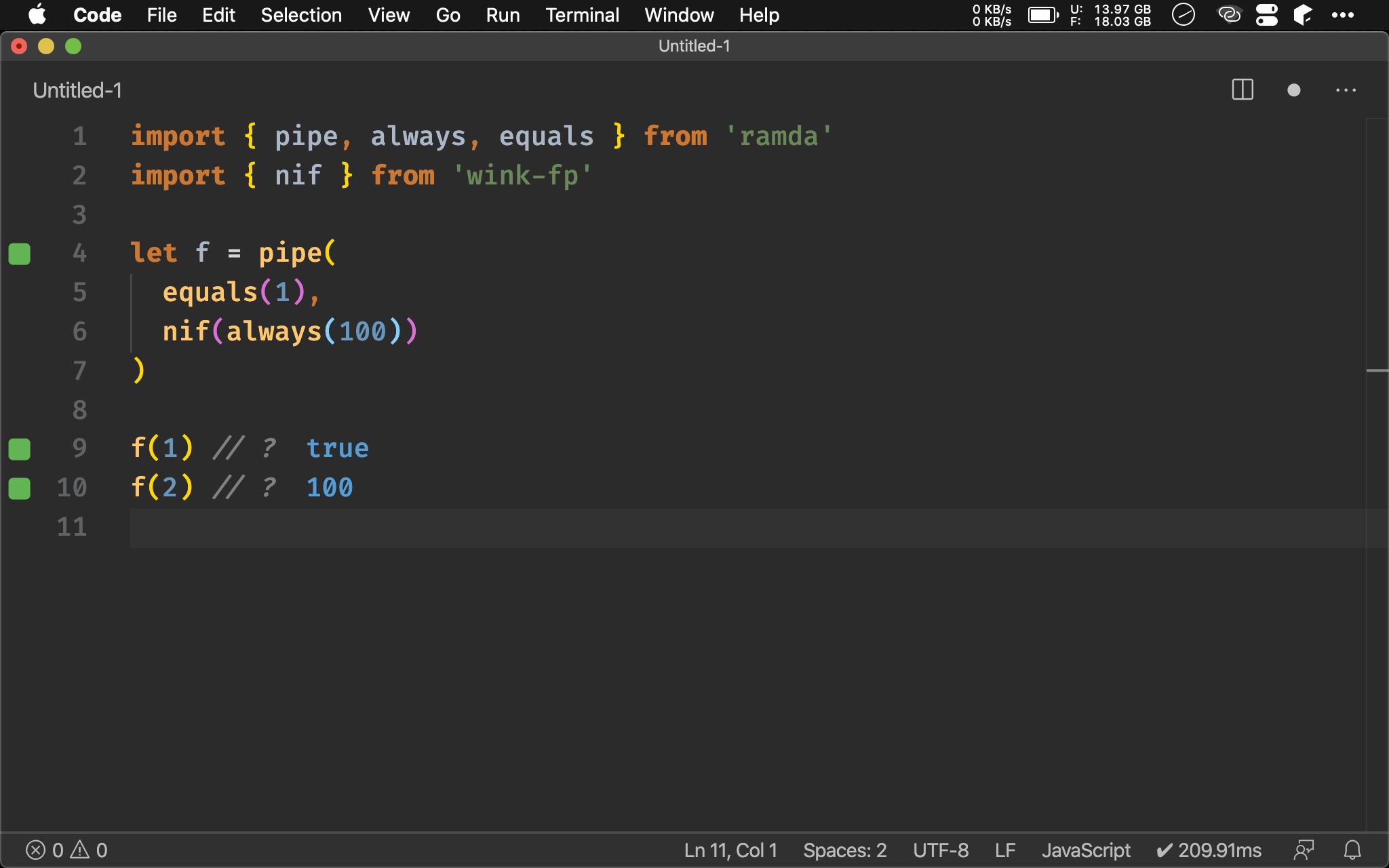The width and height of the screenshot is (1389, 868).
Task: Open the editor More Actions ellipsis menu
Action: [x=1346, y=90]
